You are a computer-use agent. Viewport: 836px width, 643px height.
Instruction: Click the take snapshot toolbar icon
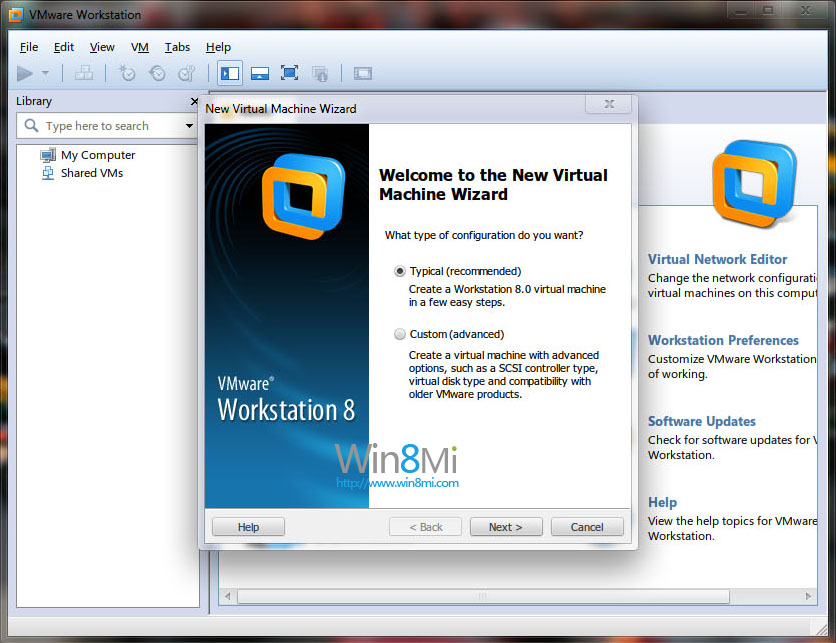(127, 73)
